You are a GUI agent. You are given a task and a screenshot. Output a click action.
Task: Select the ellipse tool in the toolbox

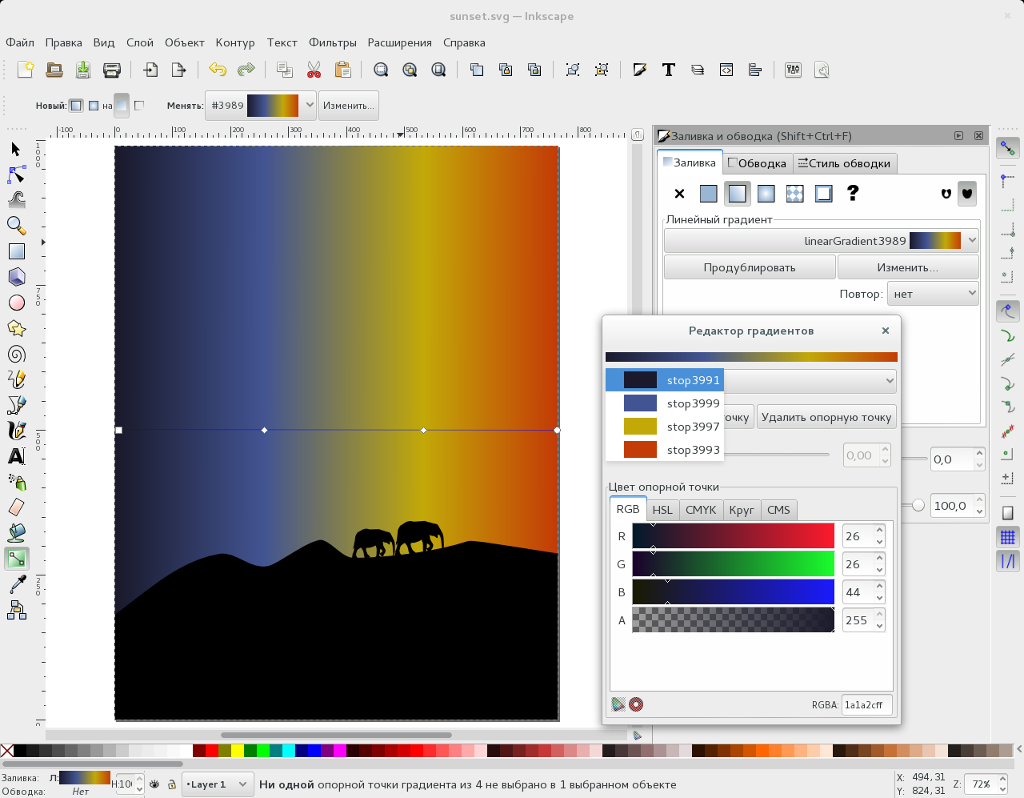[16, 302]
